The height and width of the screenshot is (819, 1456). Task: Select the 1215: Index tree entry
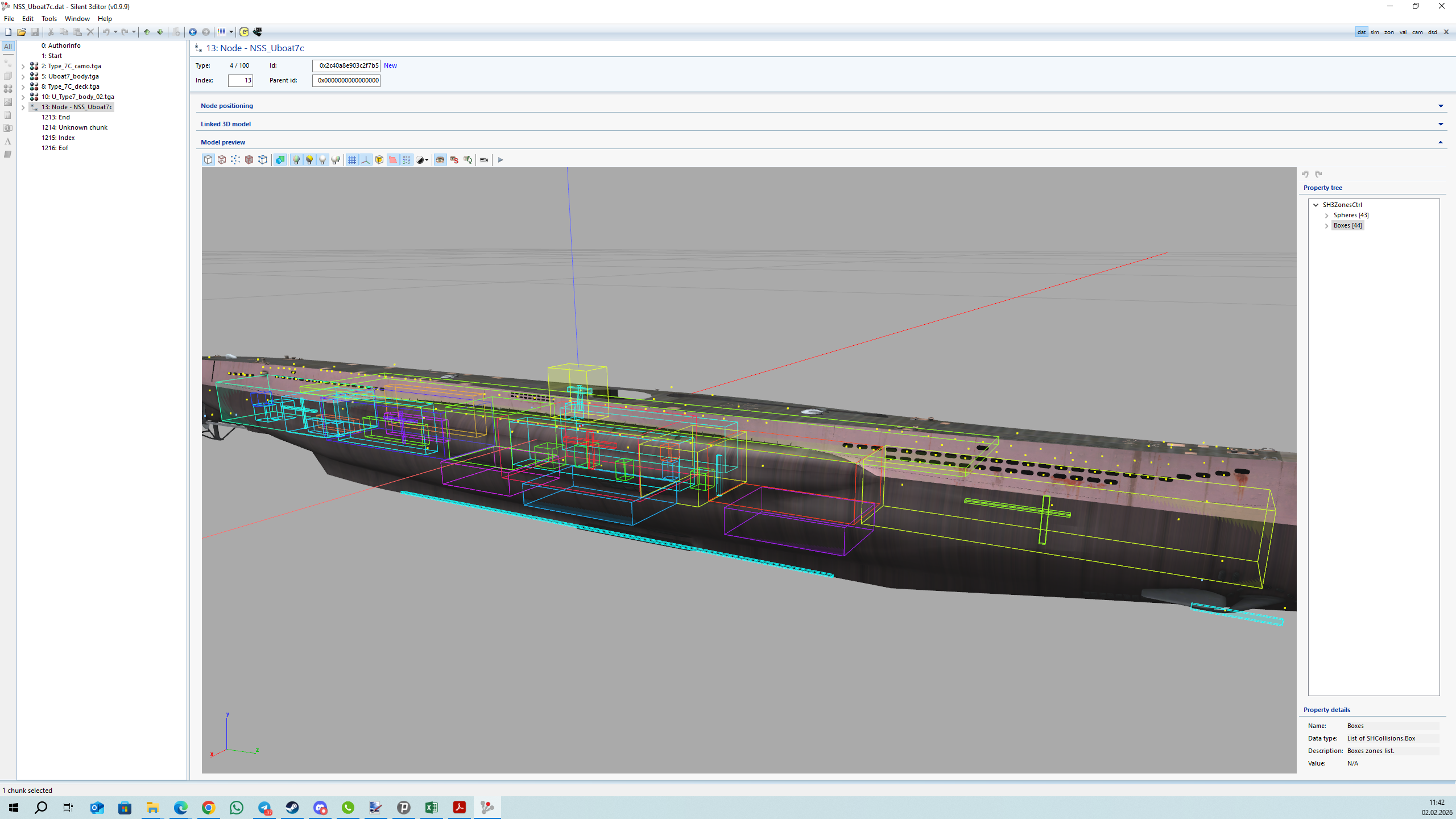click(x=58, y=138)
